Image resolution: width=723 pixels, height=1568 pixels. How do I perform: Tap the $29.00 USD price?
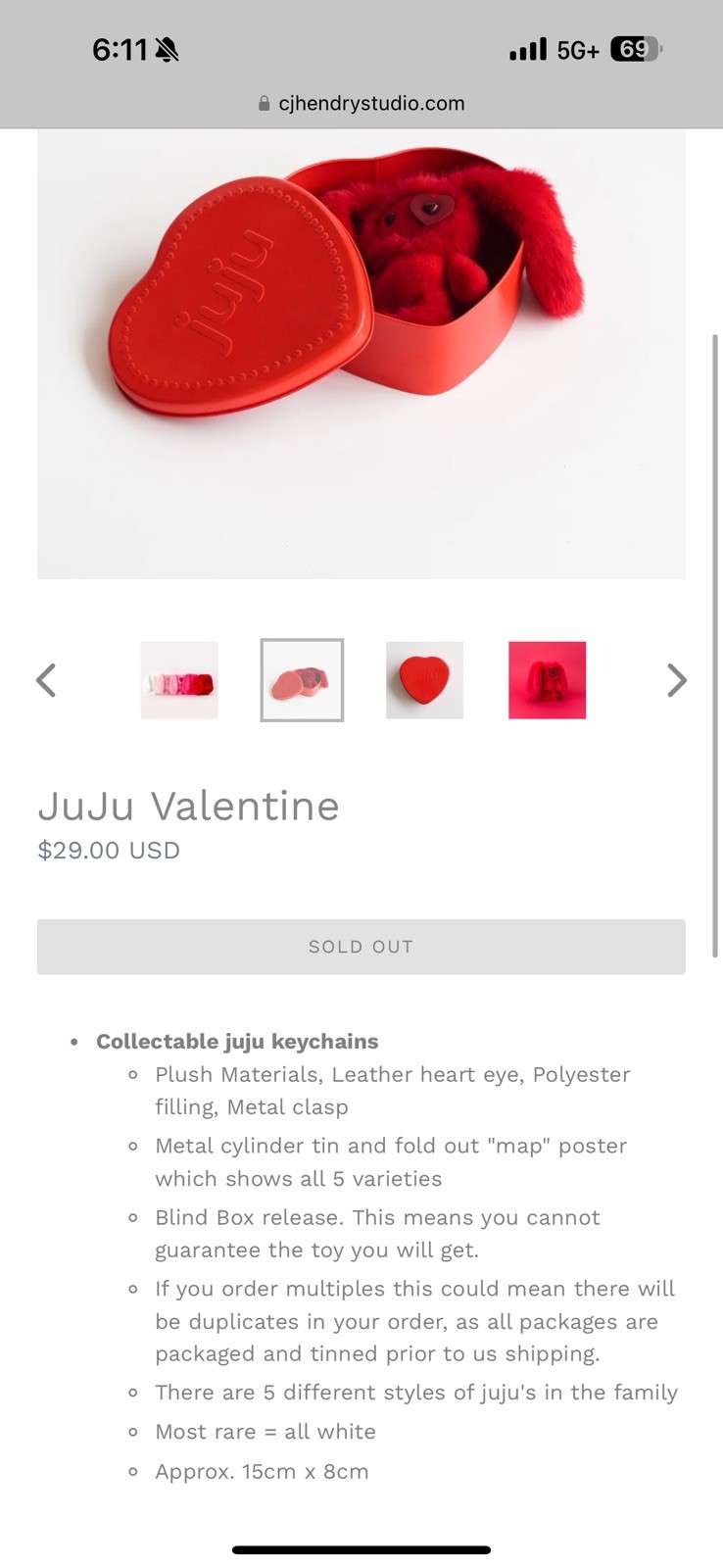[x=109, y=850]
